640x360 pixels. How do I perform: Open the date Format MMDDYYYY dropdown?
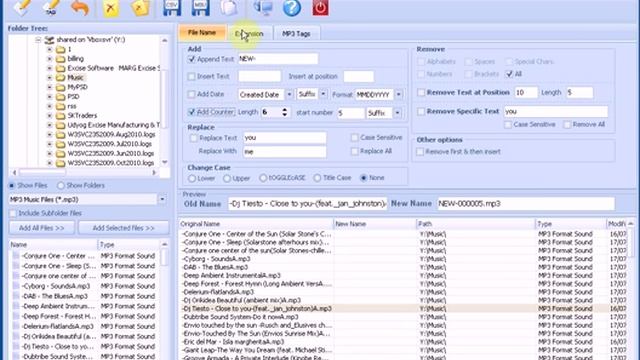(399, 95)
